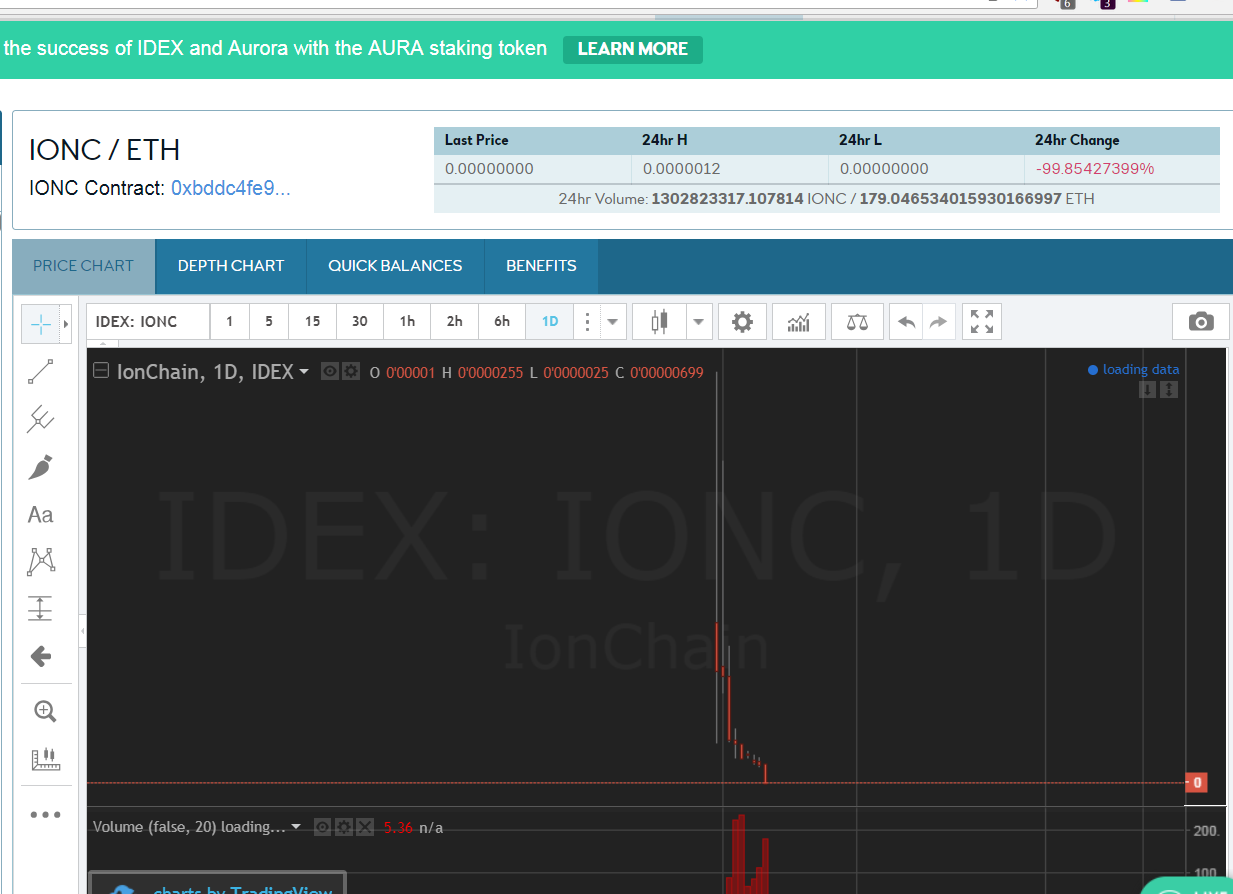The image size is (1233, 894).
Task: Click the Volume value 5.36
Action: (398, 828)
